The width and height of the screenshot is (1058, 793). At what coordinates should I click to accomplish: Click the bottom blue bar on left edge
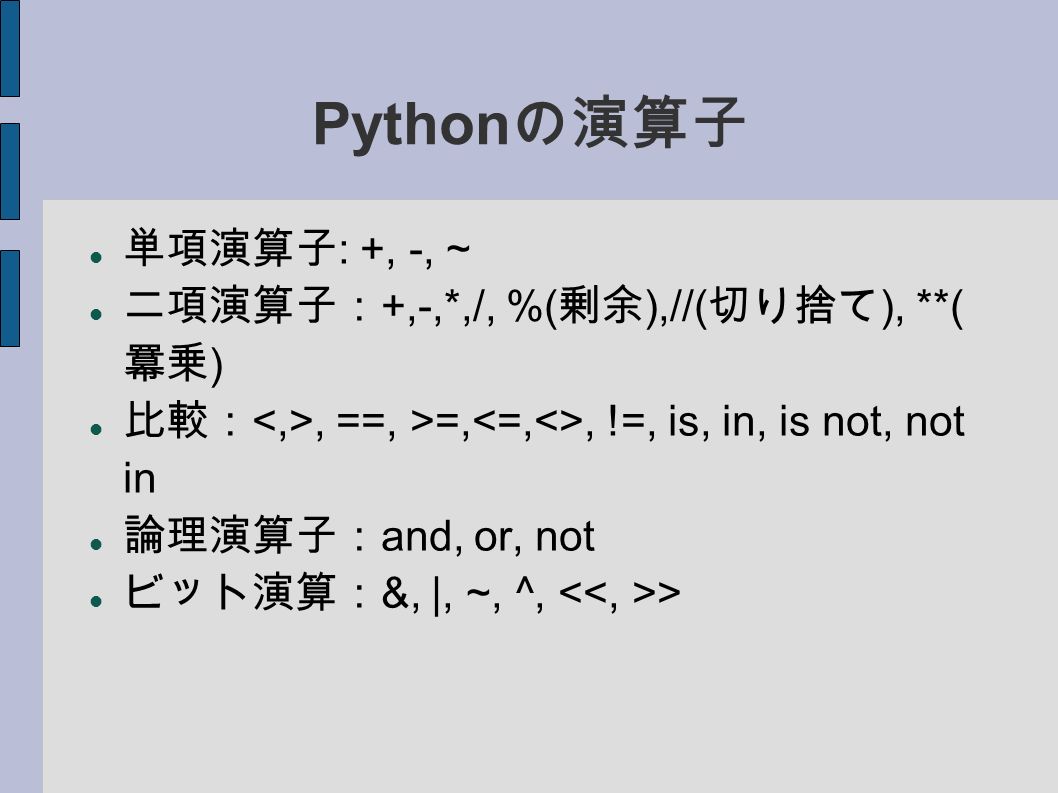pyautogui.click(x=9, y=298)
